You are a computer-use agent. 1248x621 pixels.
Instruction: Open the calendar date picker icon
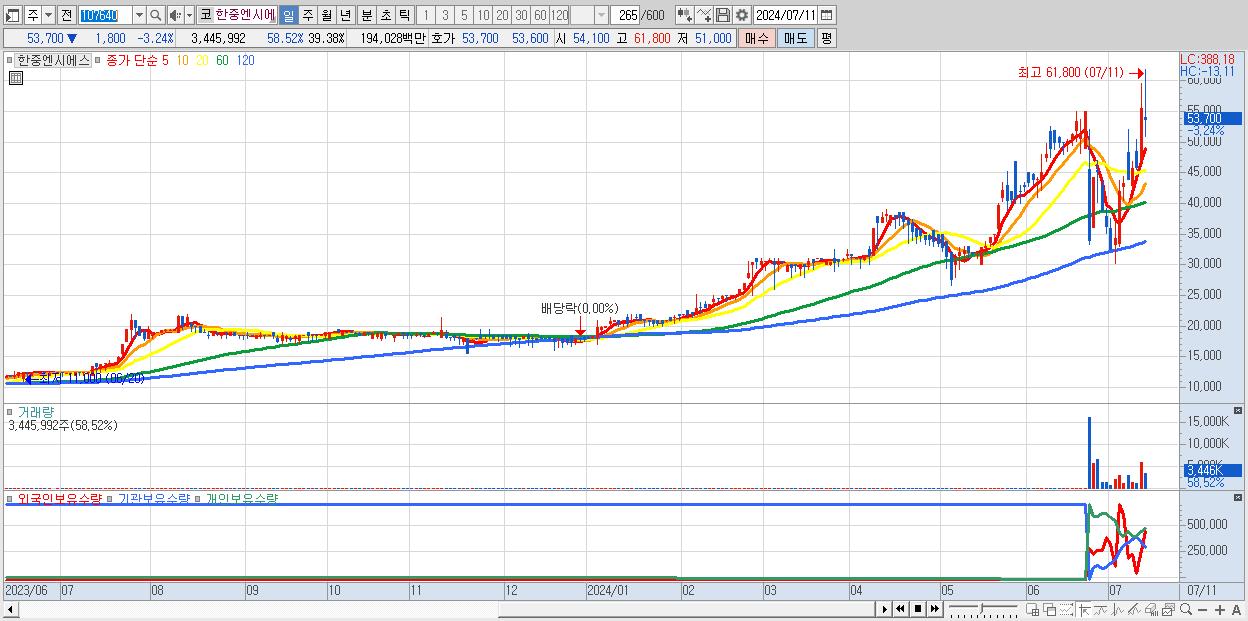pos(826,15)
